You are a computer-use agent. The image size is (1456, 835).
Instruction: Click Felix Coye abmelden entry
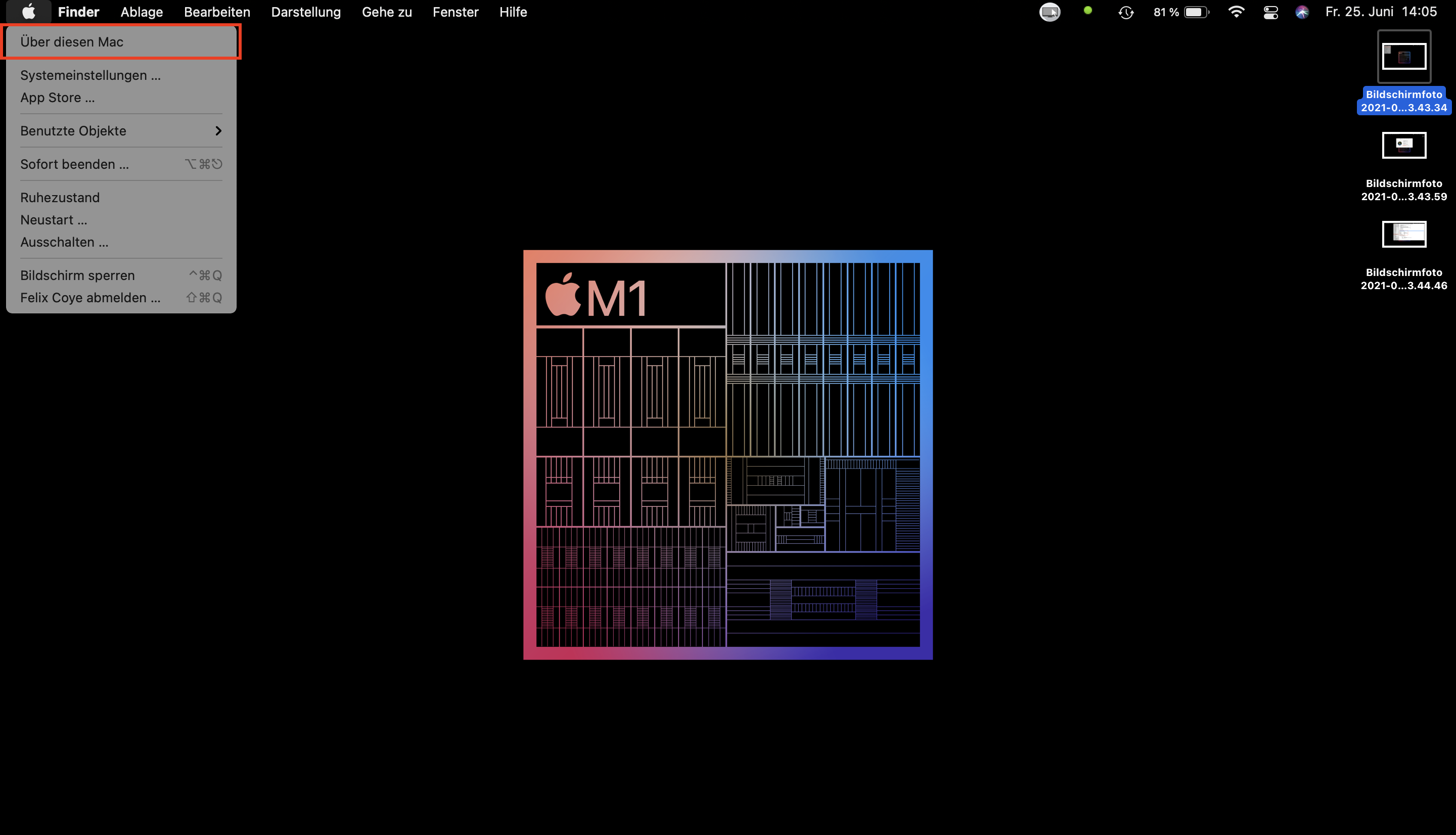[x=90, y=298]
